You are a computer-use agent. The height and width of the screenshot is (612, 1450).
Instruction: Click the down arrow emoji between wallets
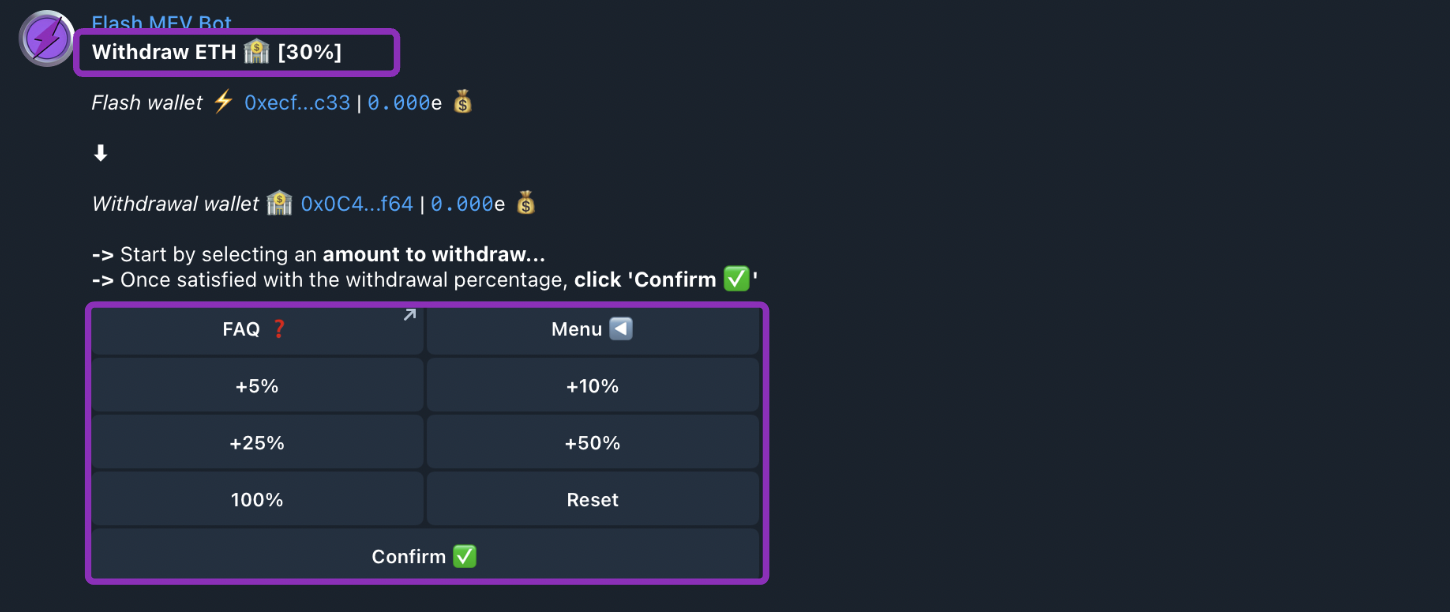(101, 153)
